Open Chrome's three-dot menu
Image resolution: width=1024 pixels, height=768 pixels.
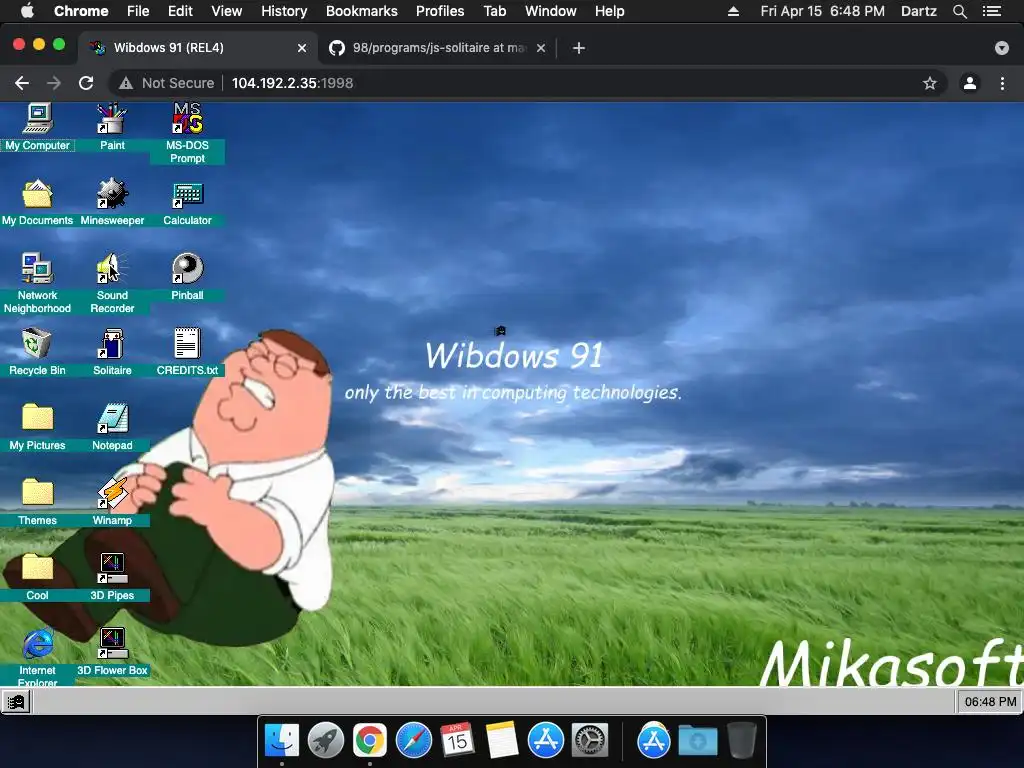tap(1002, 83)
